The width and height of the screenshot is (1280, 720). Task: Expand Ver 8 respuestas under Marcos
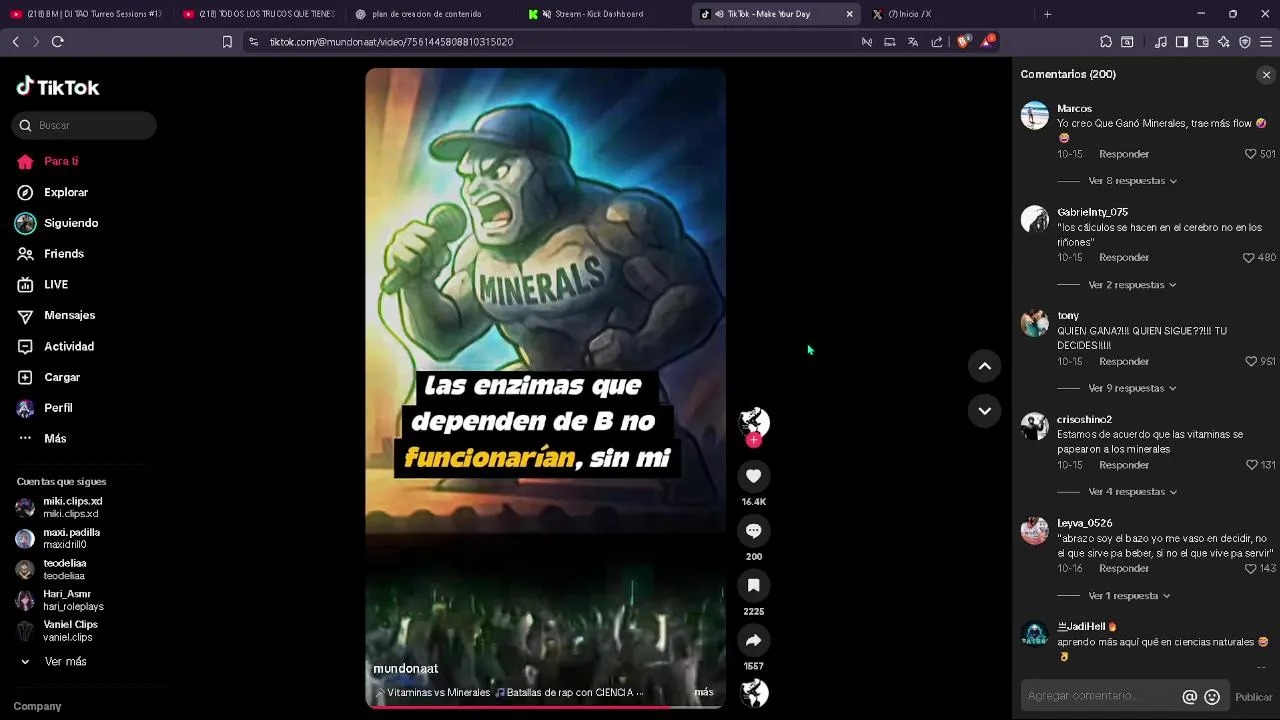pyautogui.click(x=1132, y=181)
